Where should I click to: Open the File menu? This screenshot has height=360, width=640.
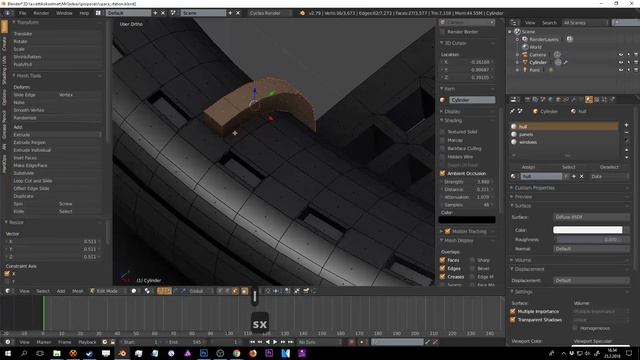(x=22, y=13)
